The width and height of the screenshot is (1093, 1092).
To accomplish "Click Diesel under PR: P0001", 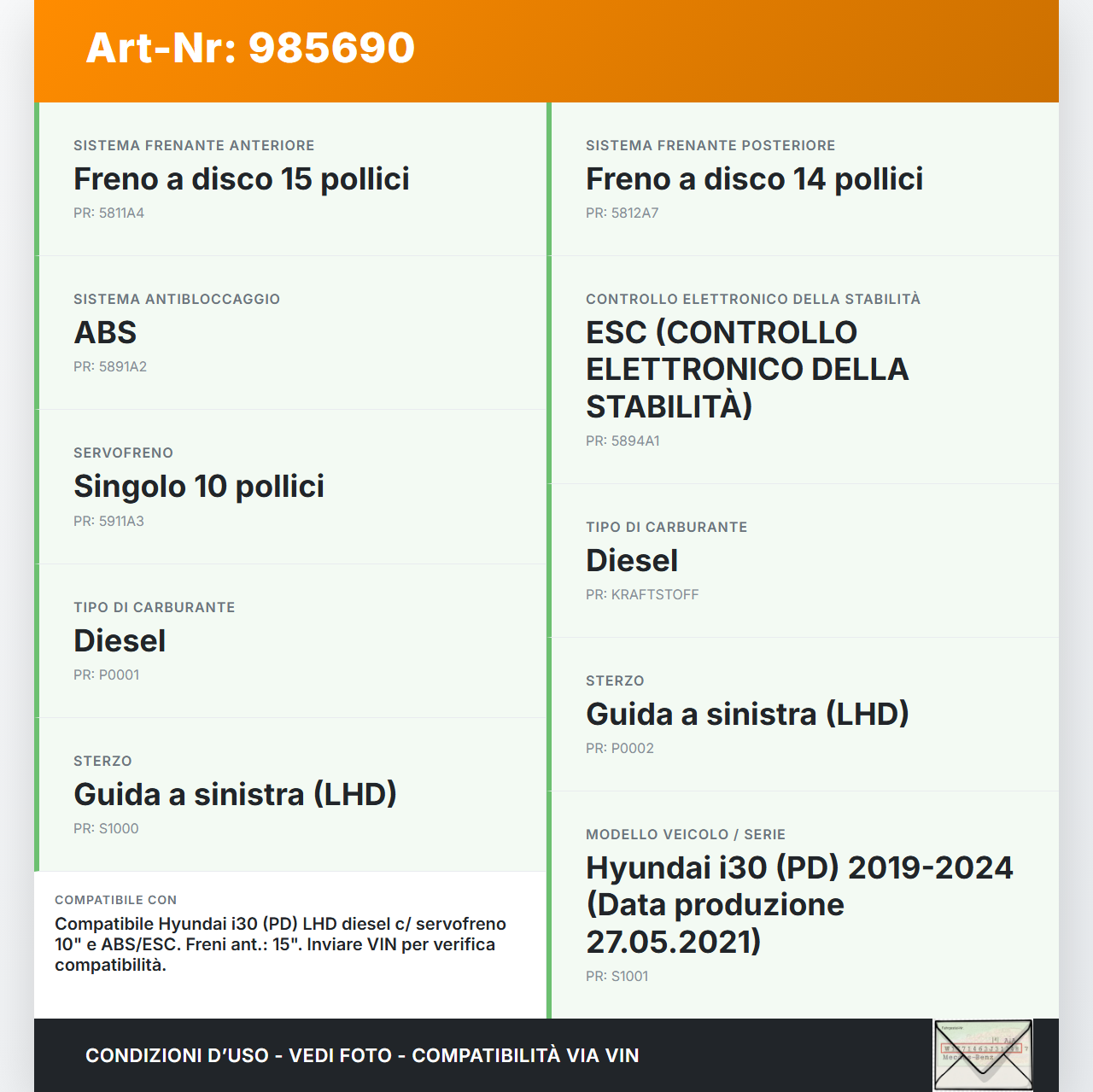I will click(120, 641).
